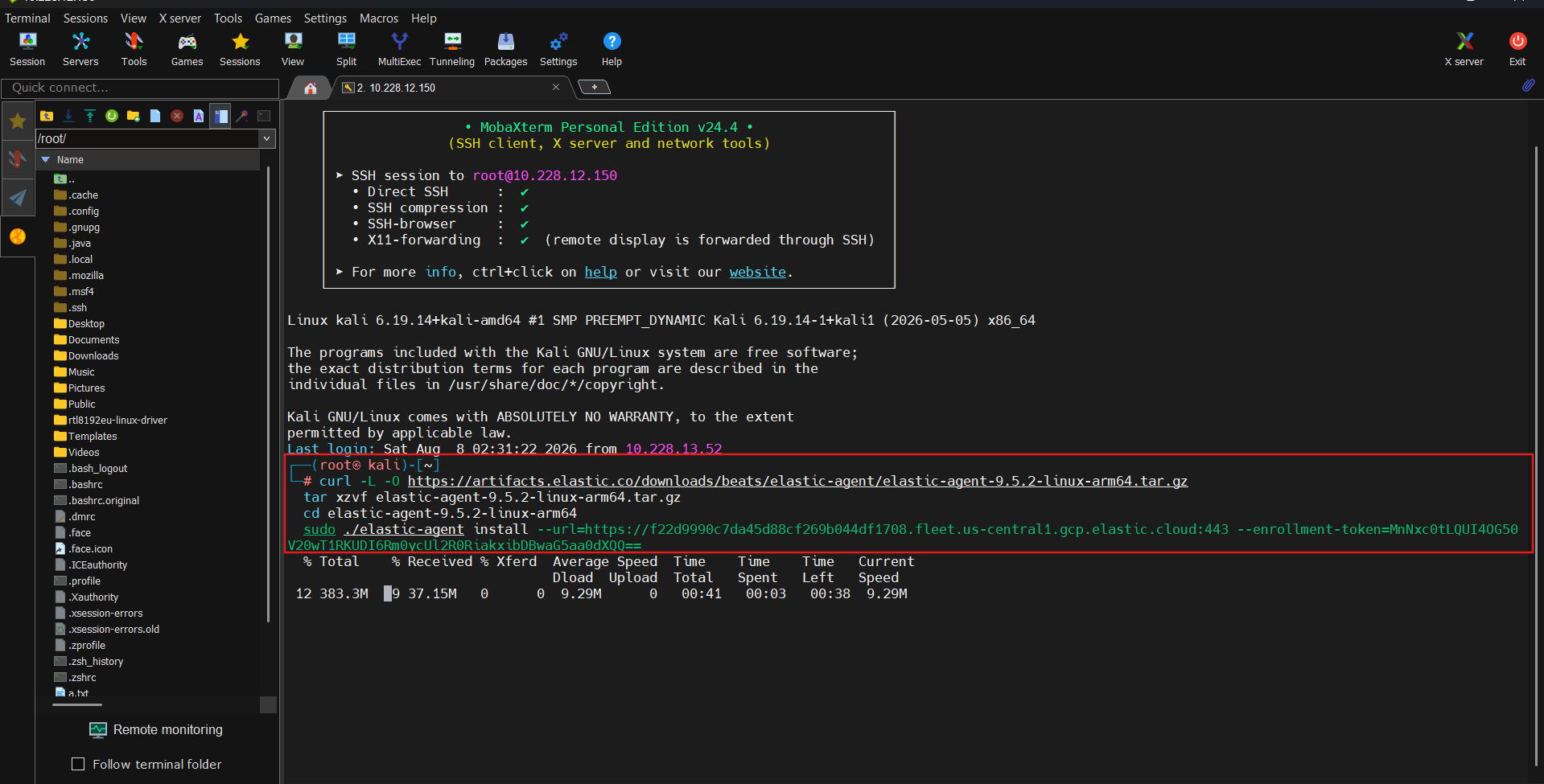Screen dimensions: 1544x784
Task: Open the X server menu
Action: click(180, 18)
